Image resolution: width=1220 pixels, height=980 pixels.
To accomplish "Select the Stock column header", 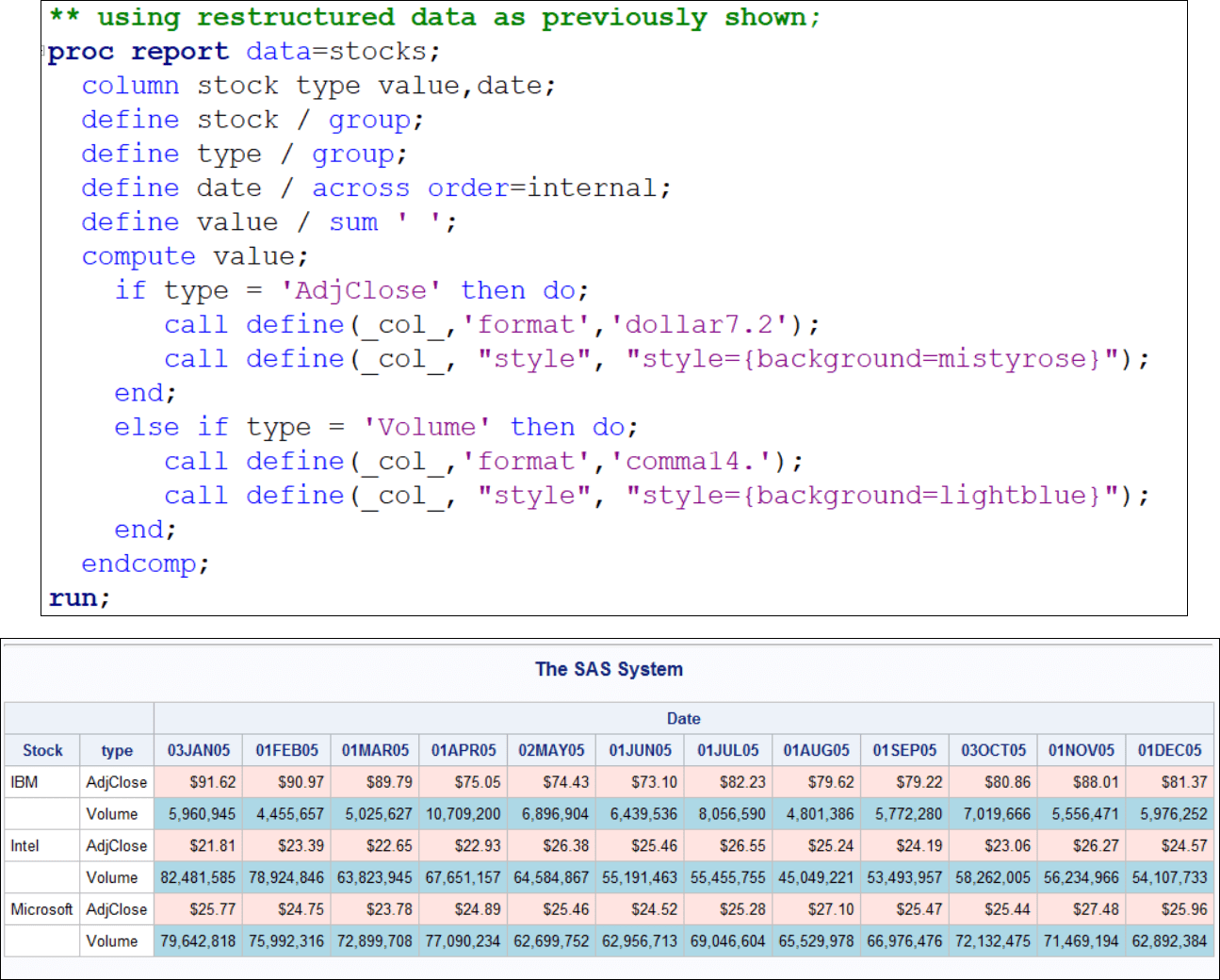I will 41,750.
